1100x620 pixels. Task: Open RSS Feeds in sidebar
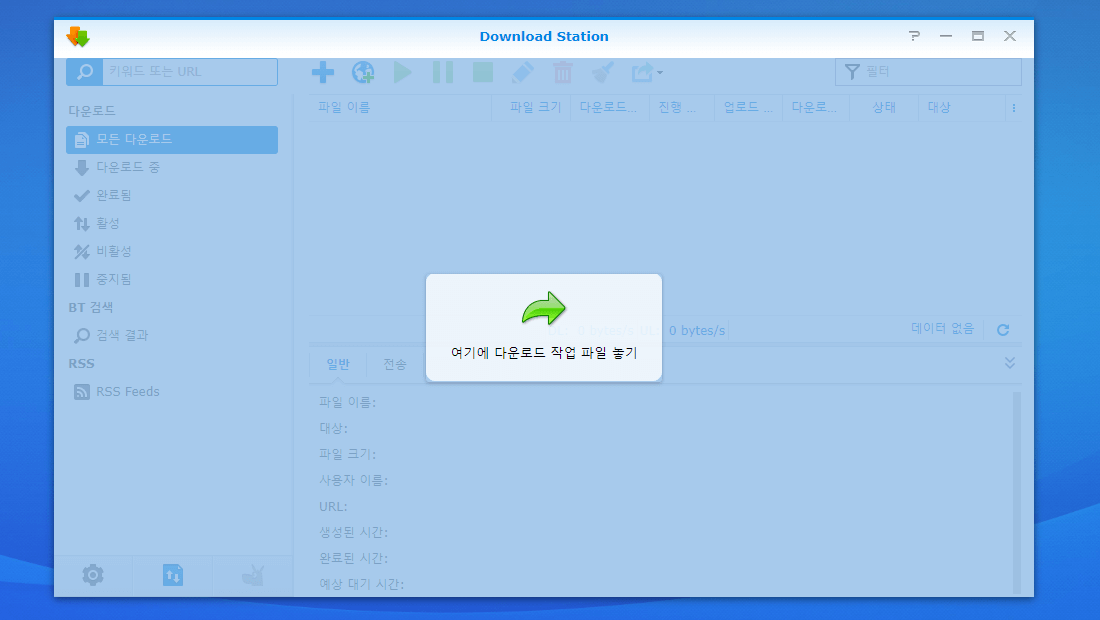coord(172,392)
